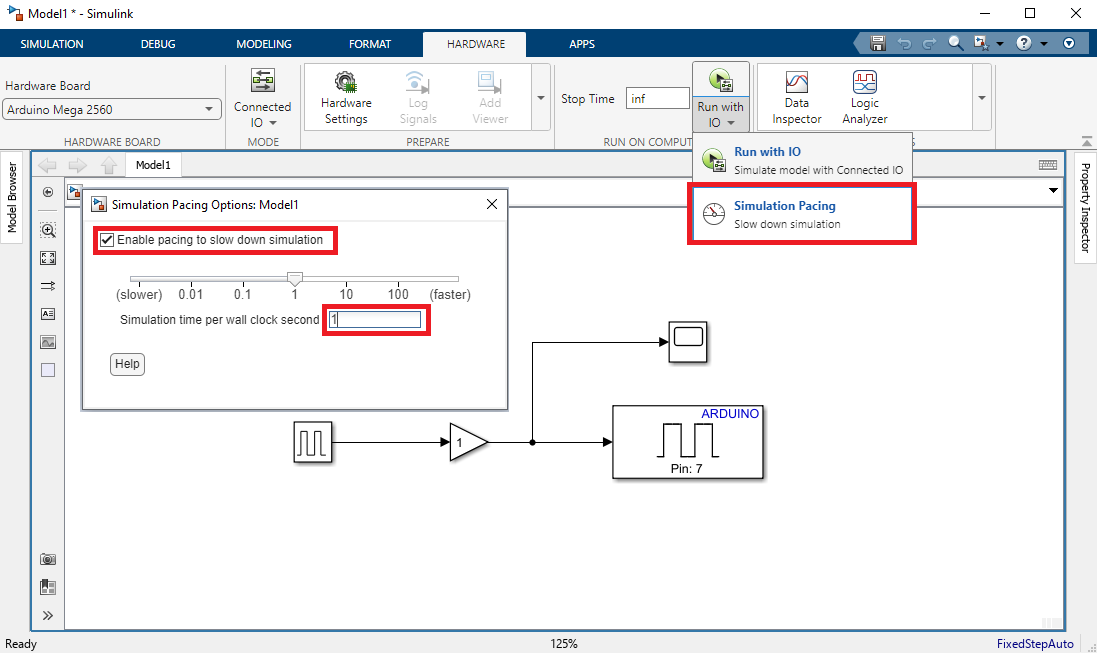Toggle Enable pacing to slow down simulation
This screenshot has height=653, width=1097.
pyautogui.click(x=107, y=240)
